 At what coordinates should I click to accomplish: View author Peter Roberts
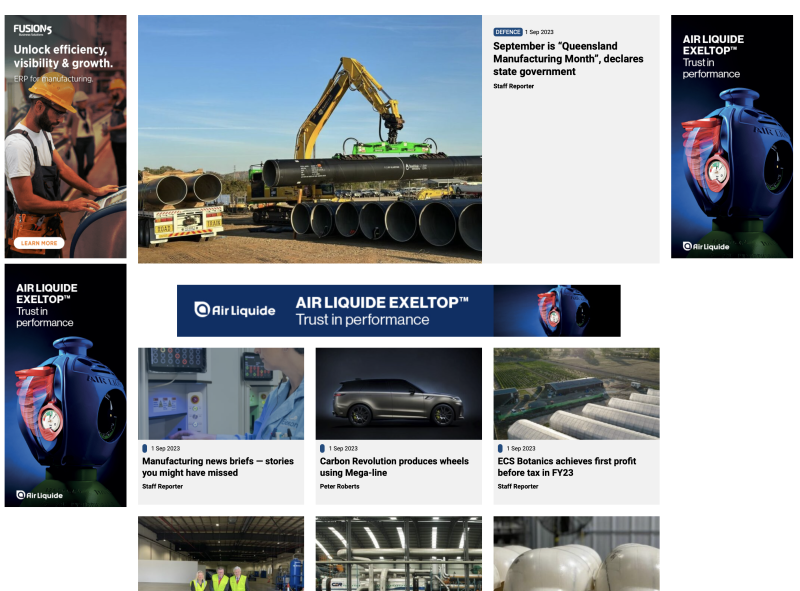(339, 487)
